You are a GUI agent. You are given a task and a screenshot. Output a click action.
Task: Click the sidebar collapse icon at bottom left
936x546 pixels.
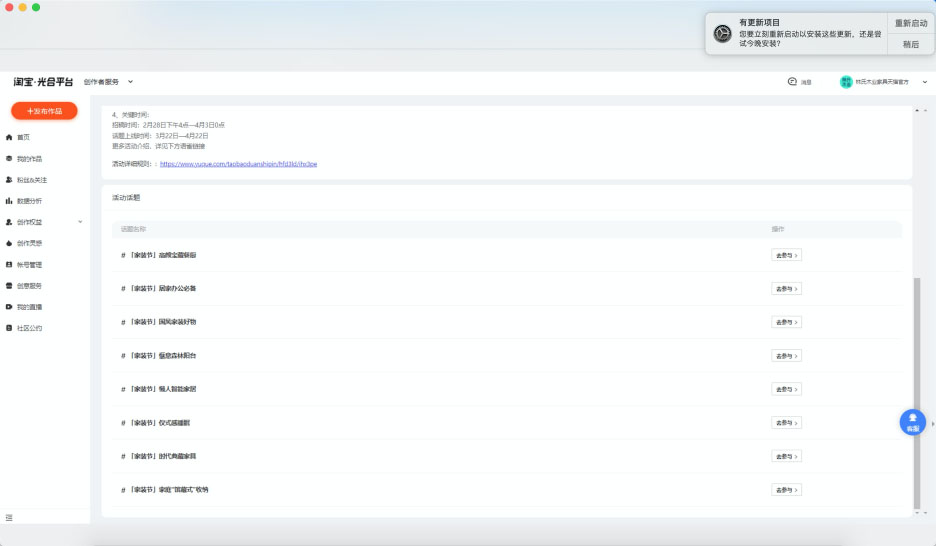(9, 517)
